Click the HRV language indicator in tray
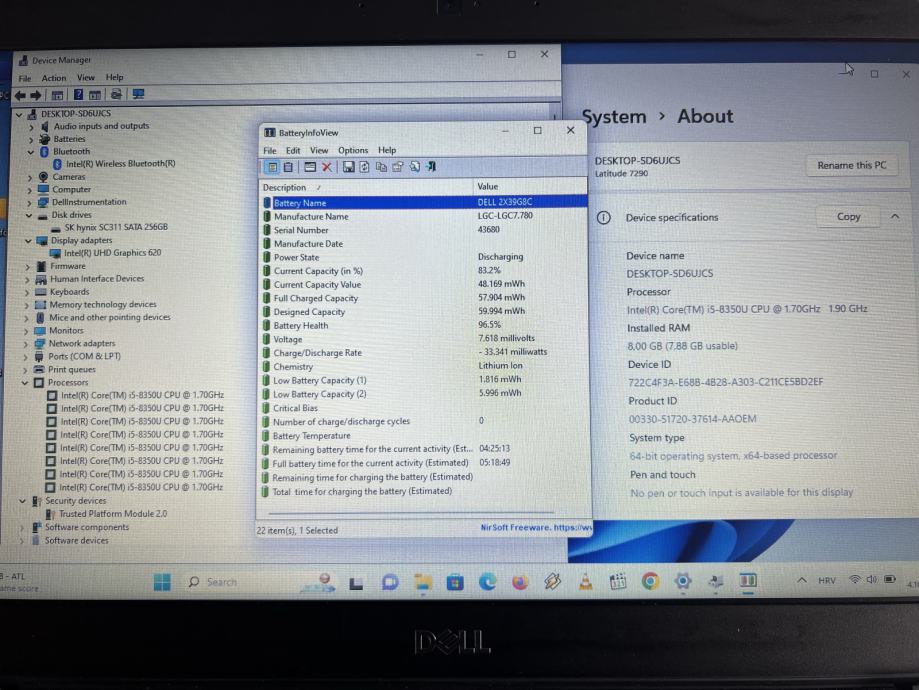This screenshot has width=919, height=690. pos(827,580)
